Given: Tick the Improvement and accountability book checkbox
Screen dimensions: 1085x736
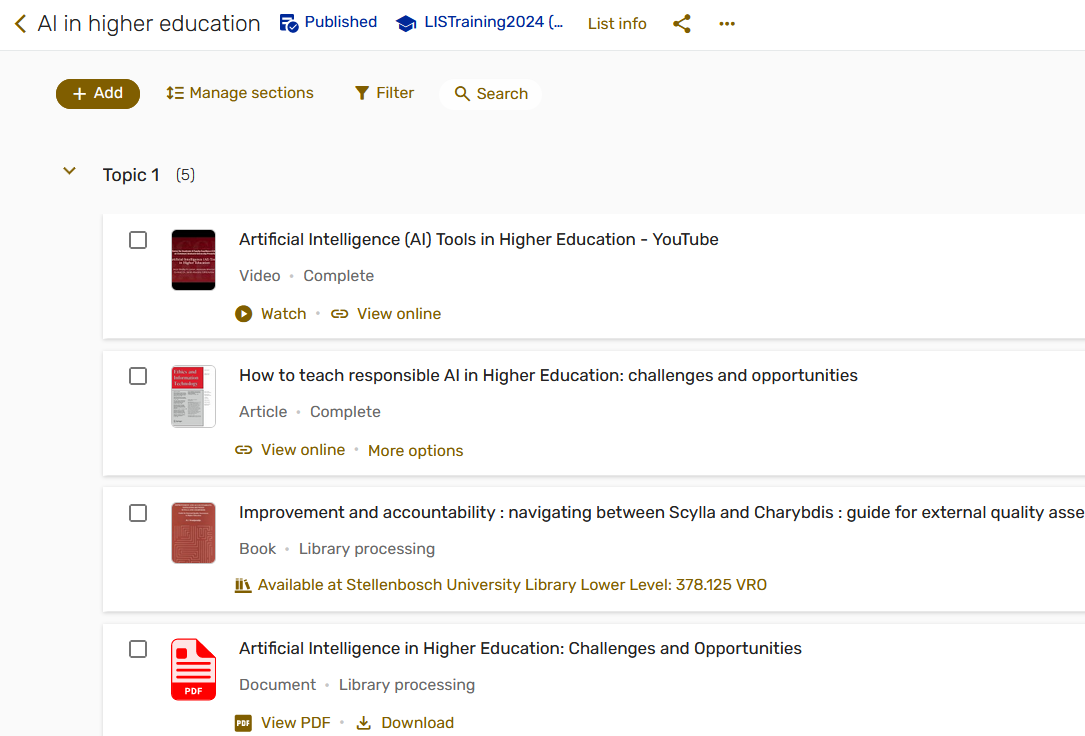Looking at the screenshot, I should (138, 513).
